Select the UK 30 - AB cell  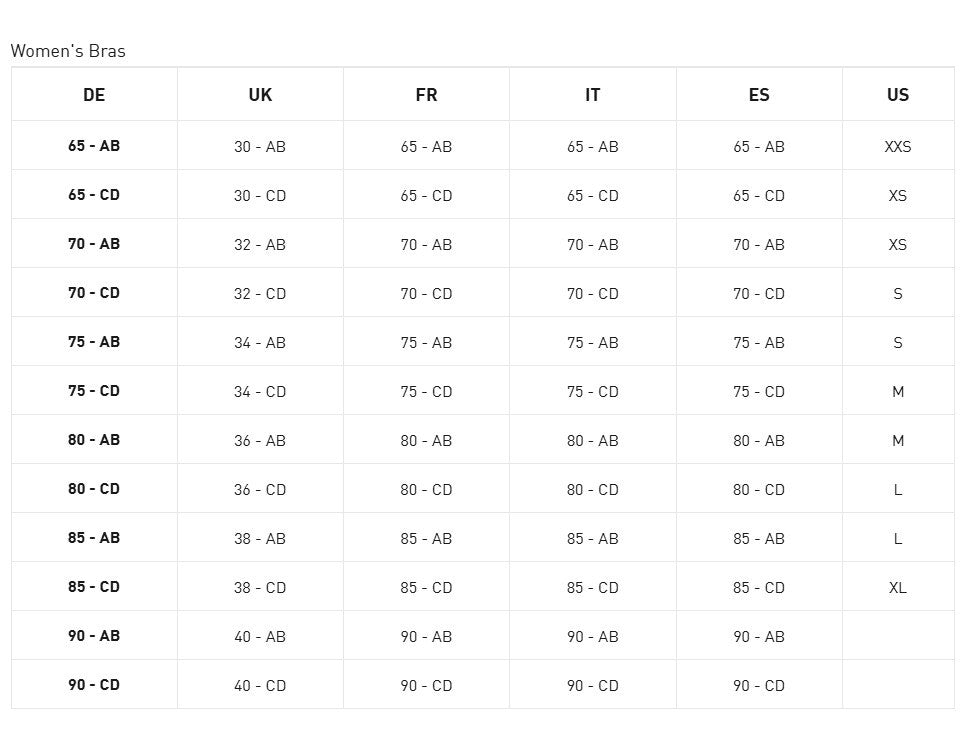pyautogui.click(x=260, y=146)
